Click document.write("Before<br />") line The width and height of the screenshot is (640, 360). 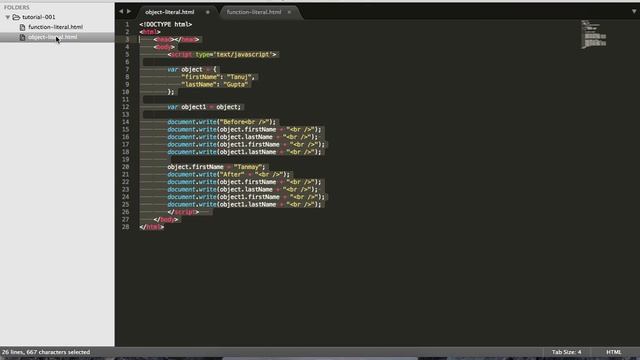[x=222, y=122]
